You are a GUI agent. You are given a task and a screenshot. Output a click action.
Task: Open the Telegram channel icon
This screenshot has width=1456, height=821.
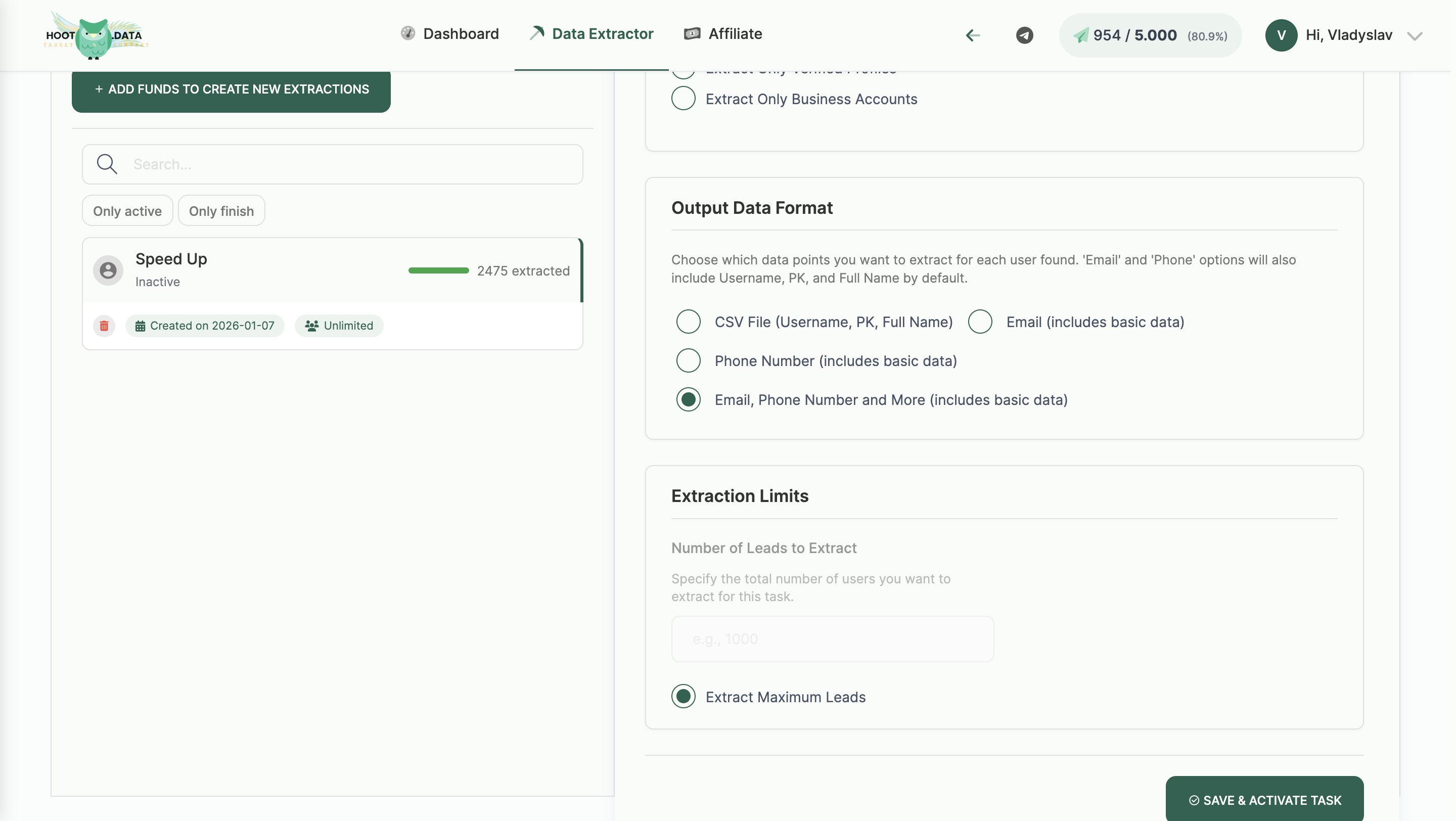(x=1024, y=35)
